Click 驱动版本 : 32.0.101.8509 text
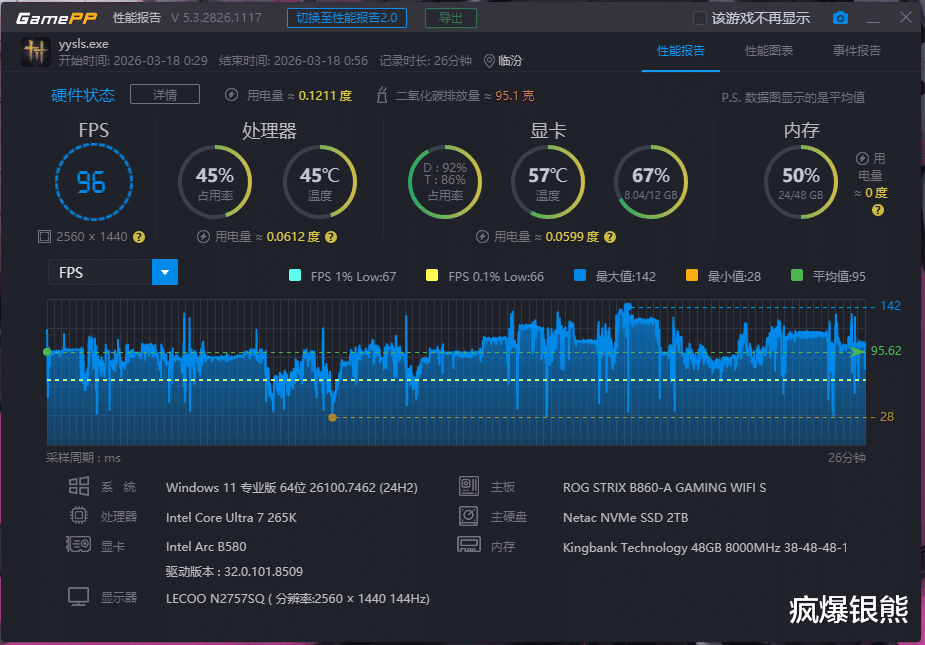Image resolution: width=925 pixels, height=645 pixels. click(234, 572)
